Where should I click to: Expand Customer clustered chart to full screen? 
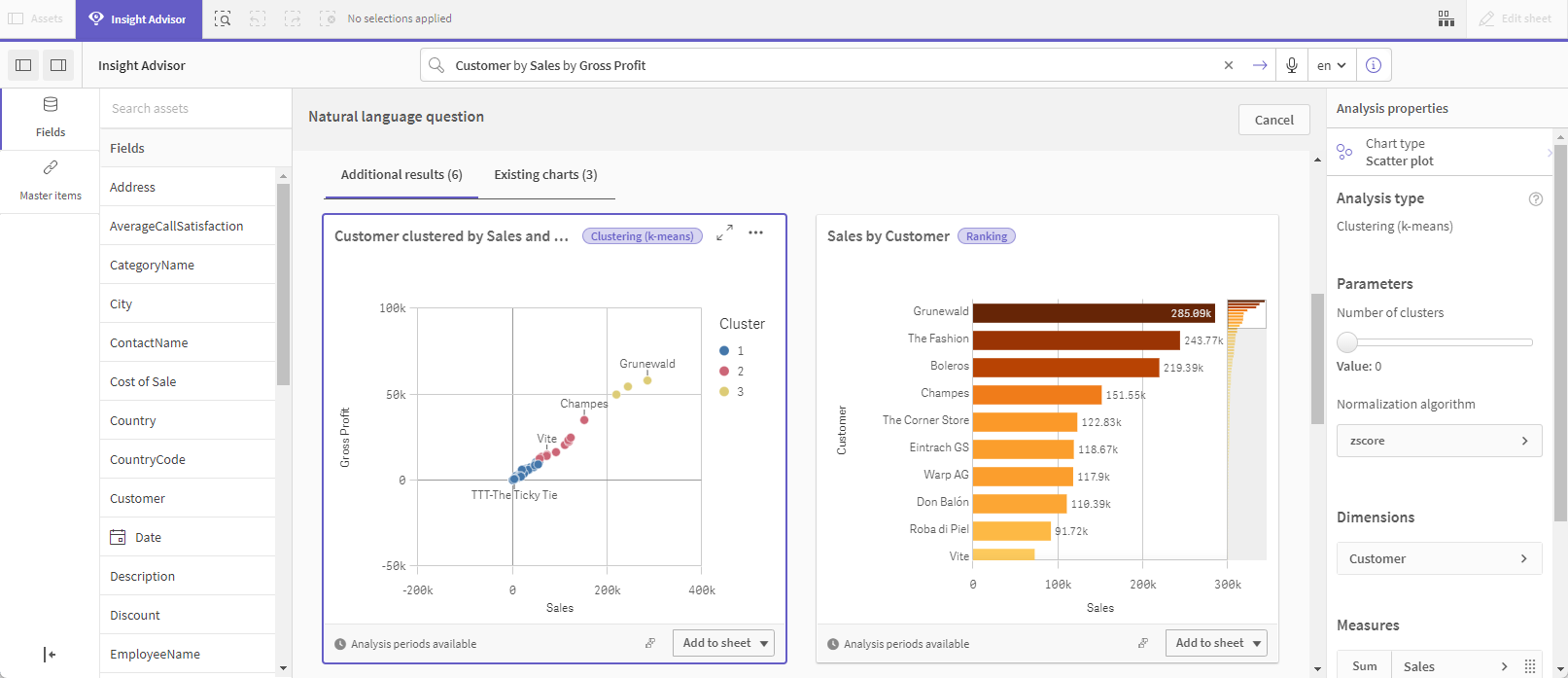[724, 233]
